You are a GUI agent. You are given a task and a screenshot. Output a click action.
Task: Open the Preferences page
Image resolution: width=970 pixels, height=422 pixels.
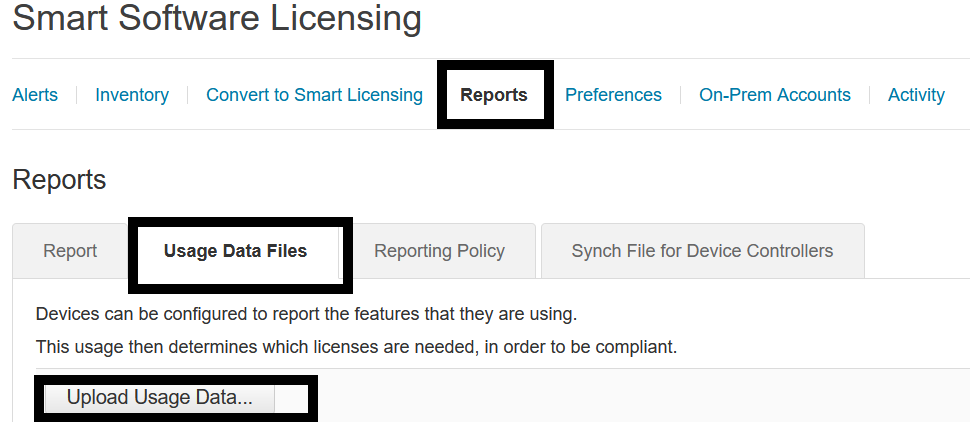[x=614, y=95]
